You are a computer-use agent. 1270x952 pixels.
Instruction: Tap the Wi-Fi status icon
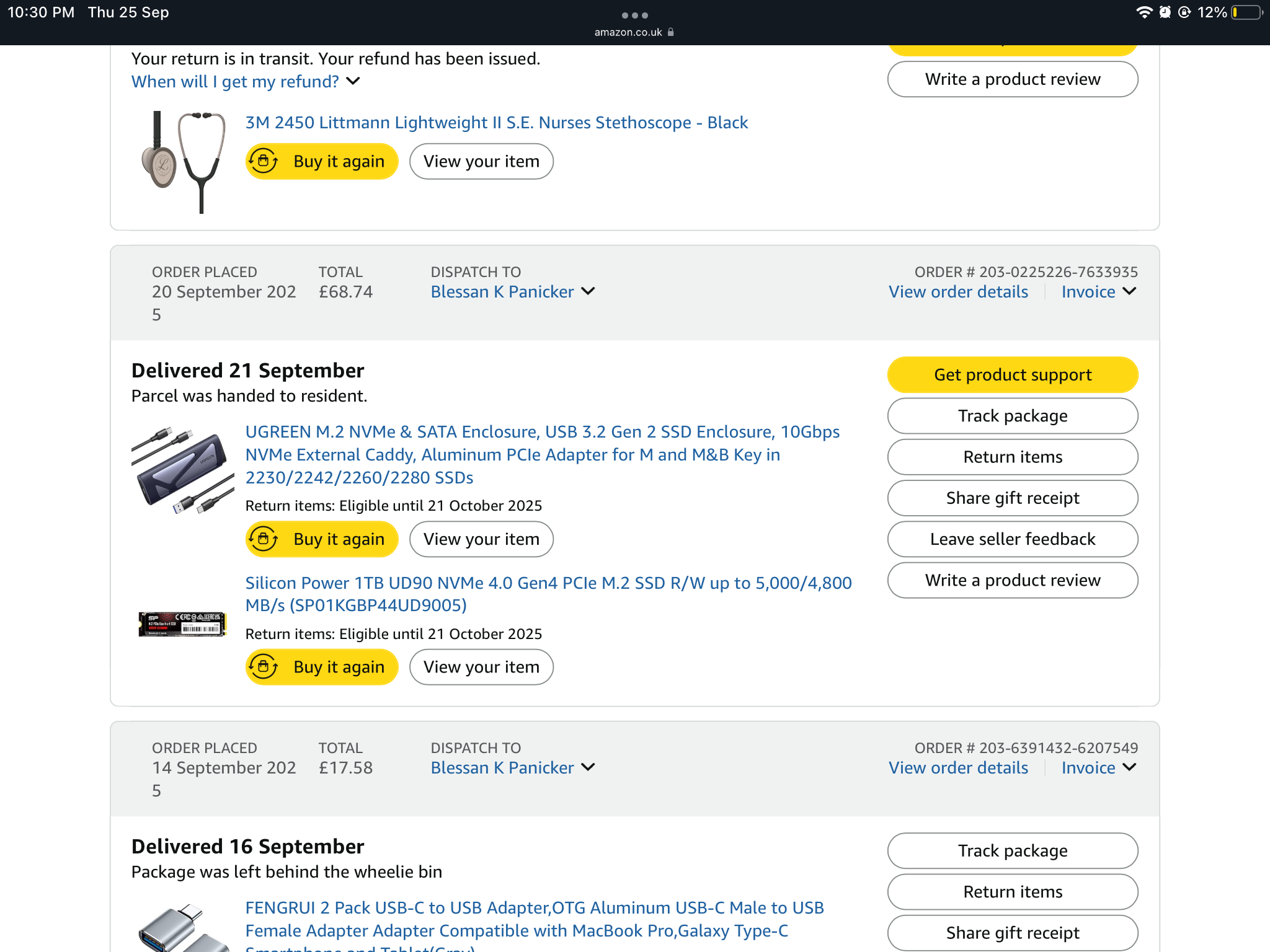coord(1143,12)
